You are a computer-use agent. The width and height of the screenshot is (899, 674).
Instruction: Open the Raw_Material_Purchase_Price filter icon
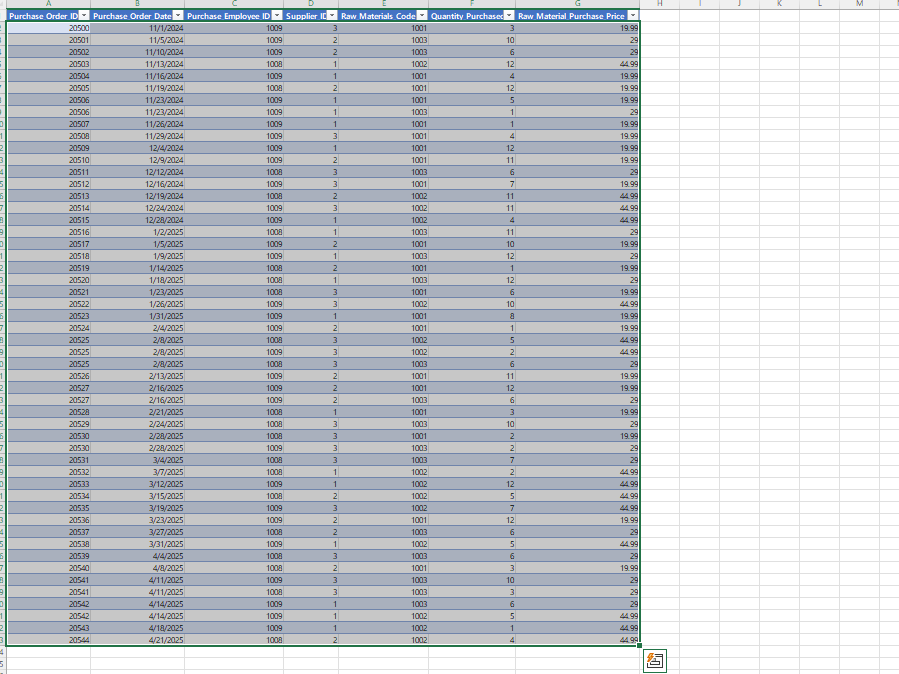[x=634, y=16]
